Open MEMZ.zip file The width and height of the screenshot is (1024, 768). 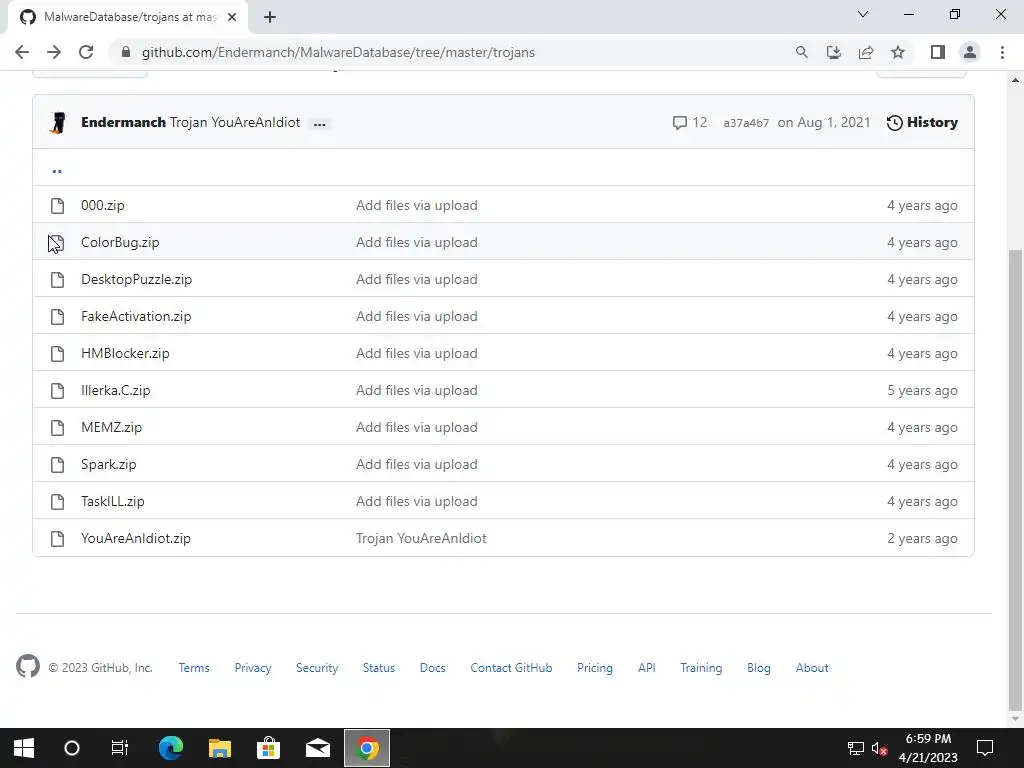coord(111,427)
